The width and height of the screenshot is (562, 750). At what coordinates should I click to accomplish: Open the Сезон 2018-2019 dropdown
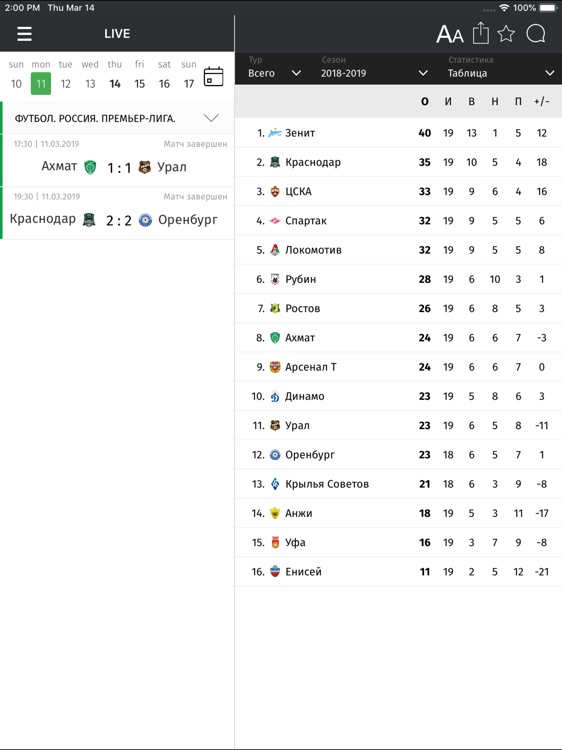374,67
